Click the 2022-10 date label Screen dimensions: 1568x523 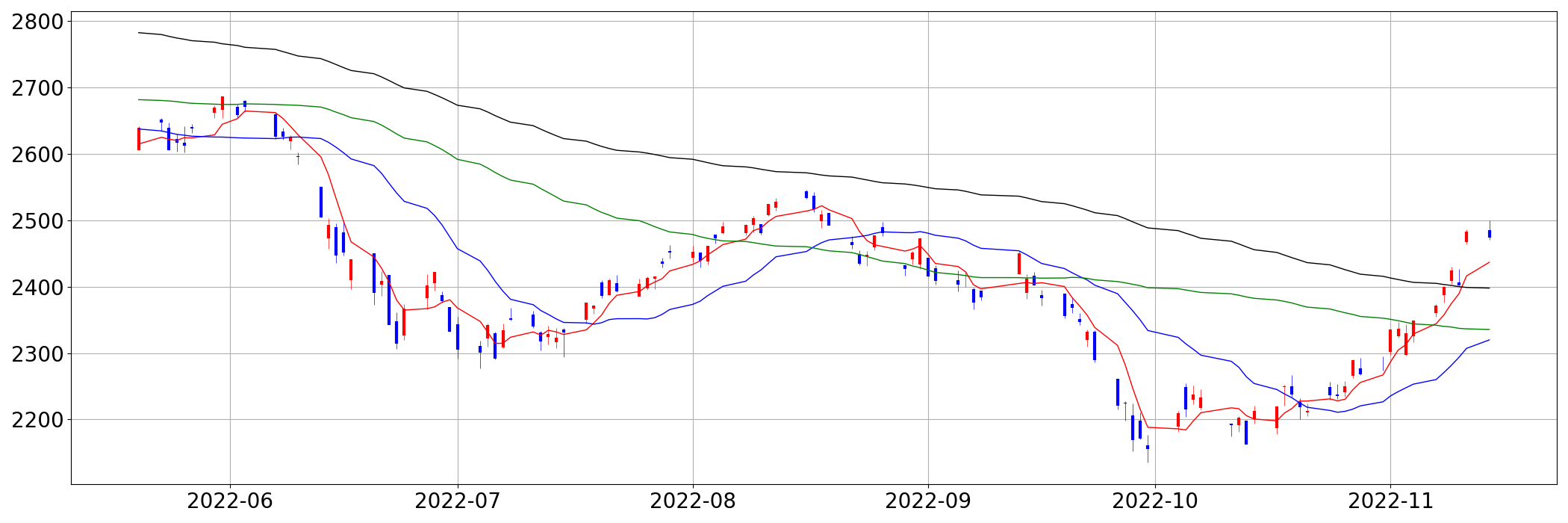coord(1155,501)
